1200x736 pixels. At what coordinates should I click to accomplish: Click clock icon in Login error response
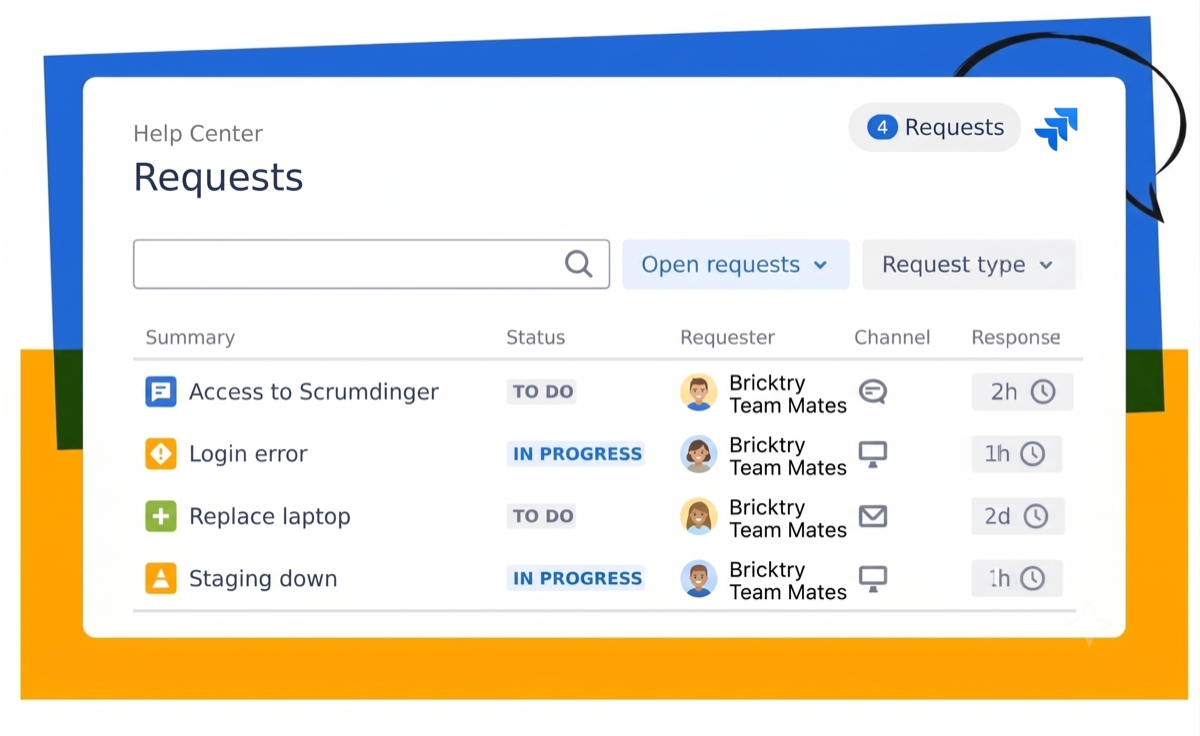coord(1032,454)
